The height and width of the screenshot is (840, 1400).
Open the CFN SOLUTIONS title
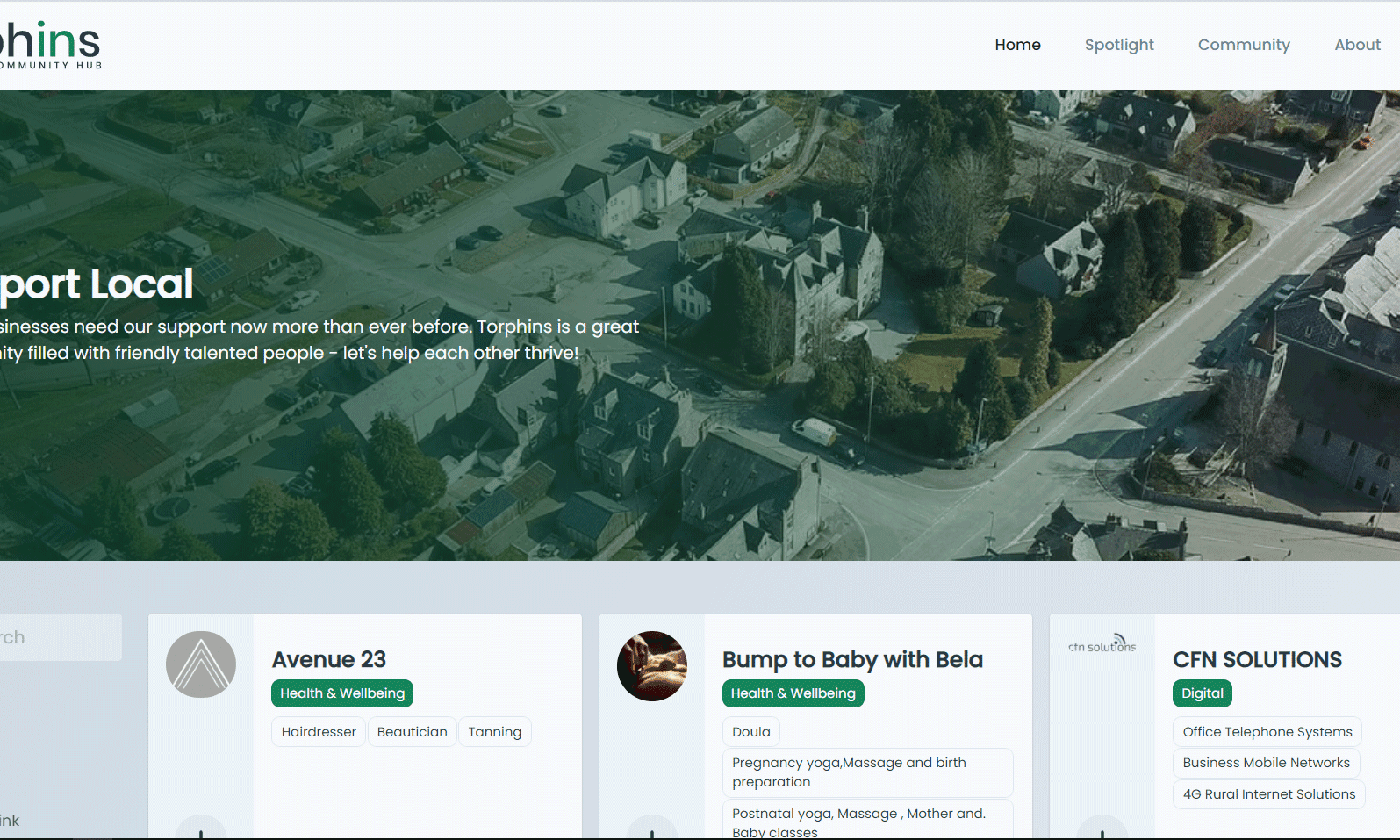1257,660
